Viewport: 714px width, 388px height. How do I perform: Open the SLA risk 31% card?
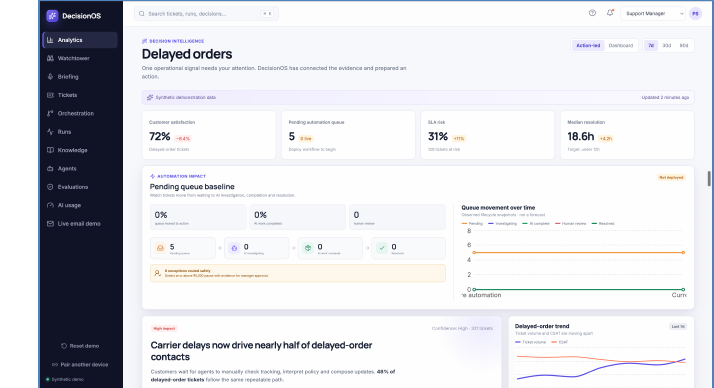point(488,135)
